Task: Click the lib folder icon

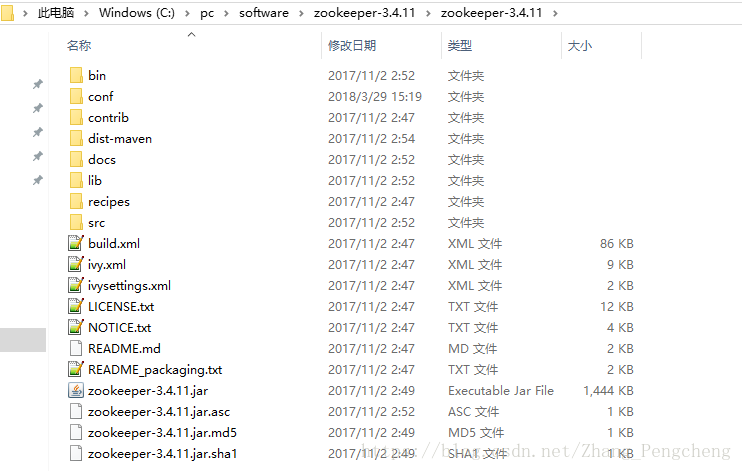Action: (x=76, y=180)
